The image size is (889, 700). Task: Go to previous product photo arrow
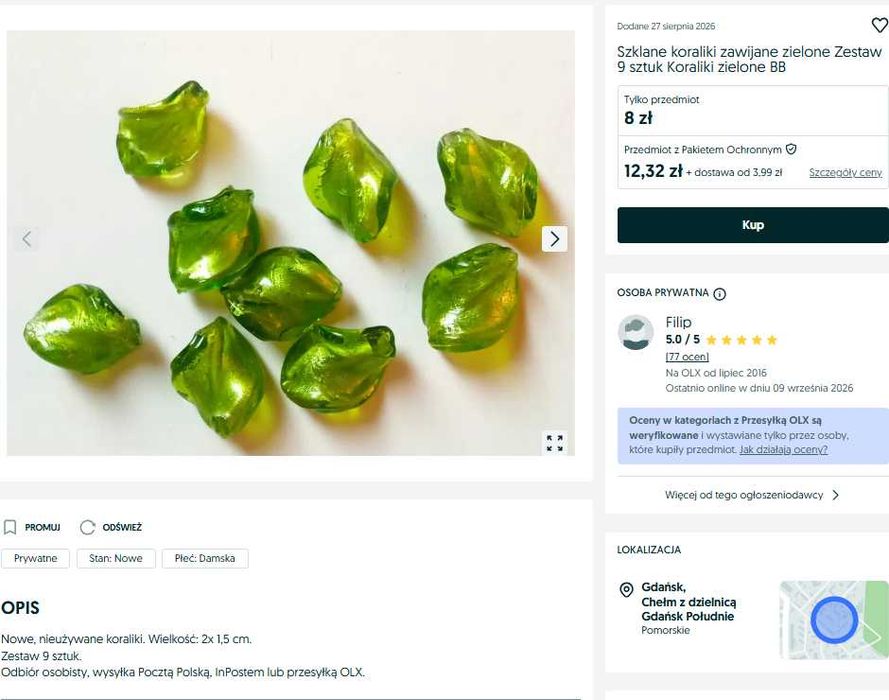(x=27, y=239)
